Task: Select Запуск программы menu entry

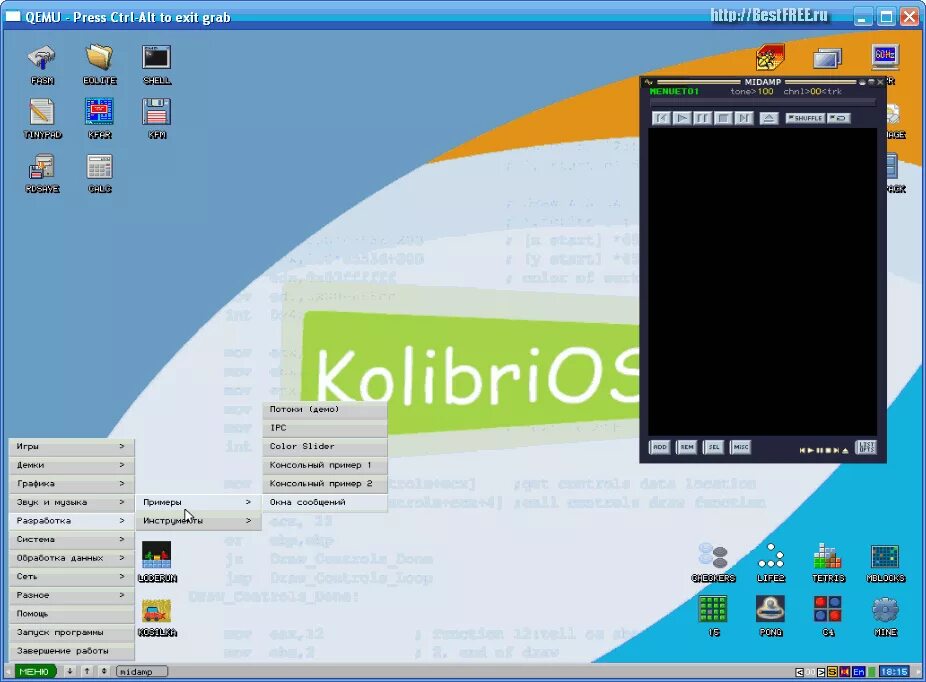Action: (71, 632)
